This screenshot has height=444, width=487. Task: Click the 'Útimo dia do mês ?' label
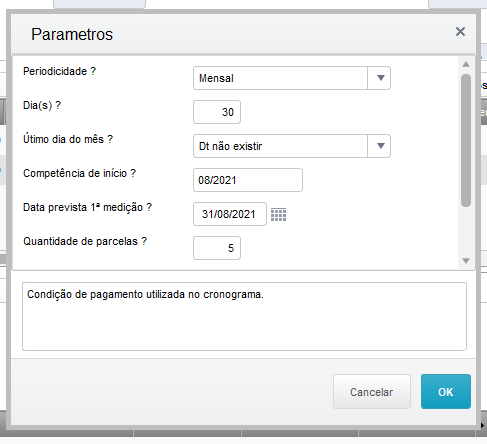coord(68,139)
